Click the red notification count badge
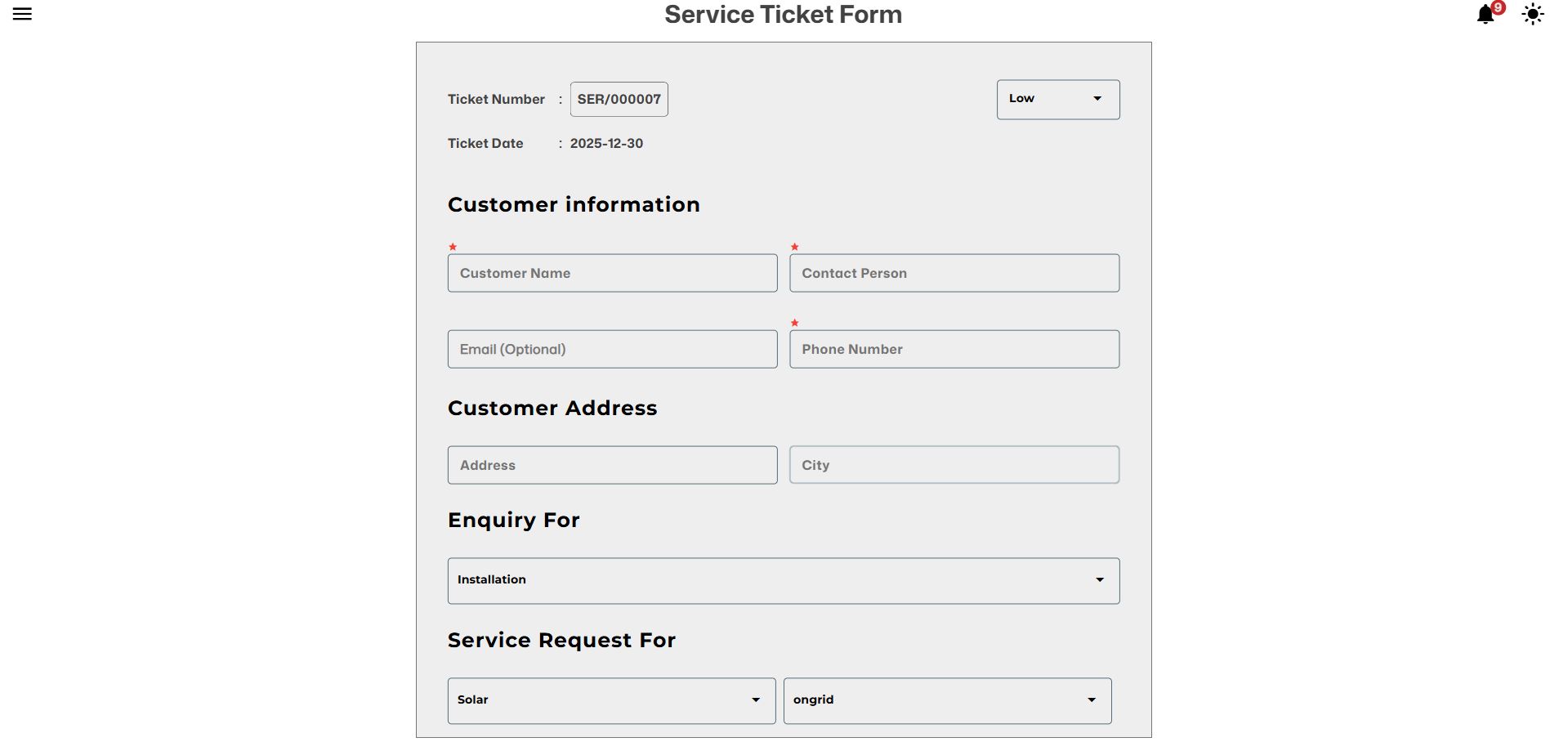This screenshot has height=742, width=1568. 1498,7
